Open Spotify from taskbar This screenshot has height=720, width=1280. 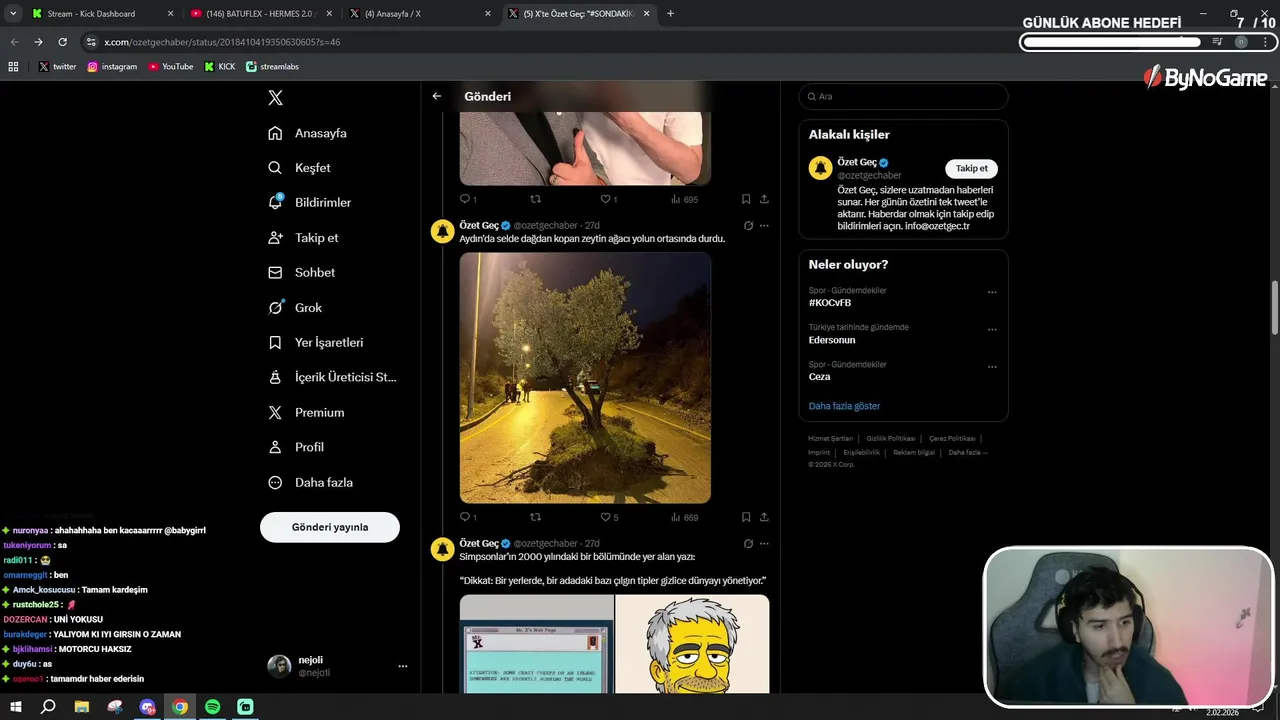pos(212,707)
